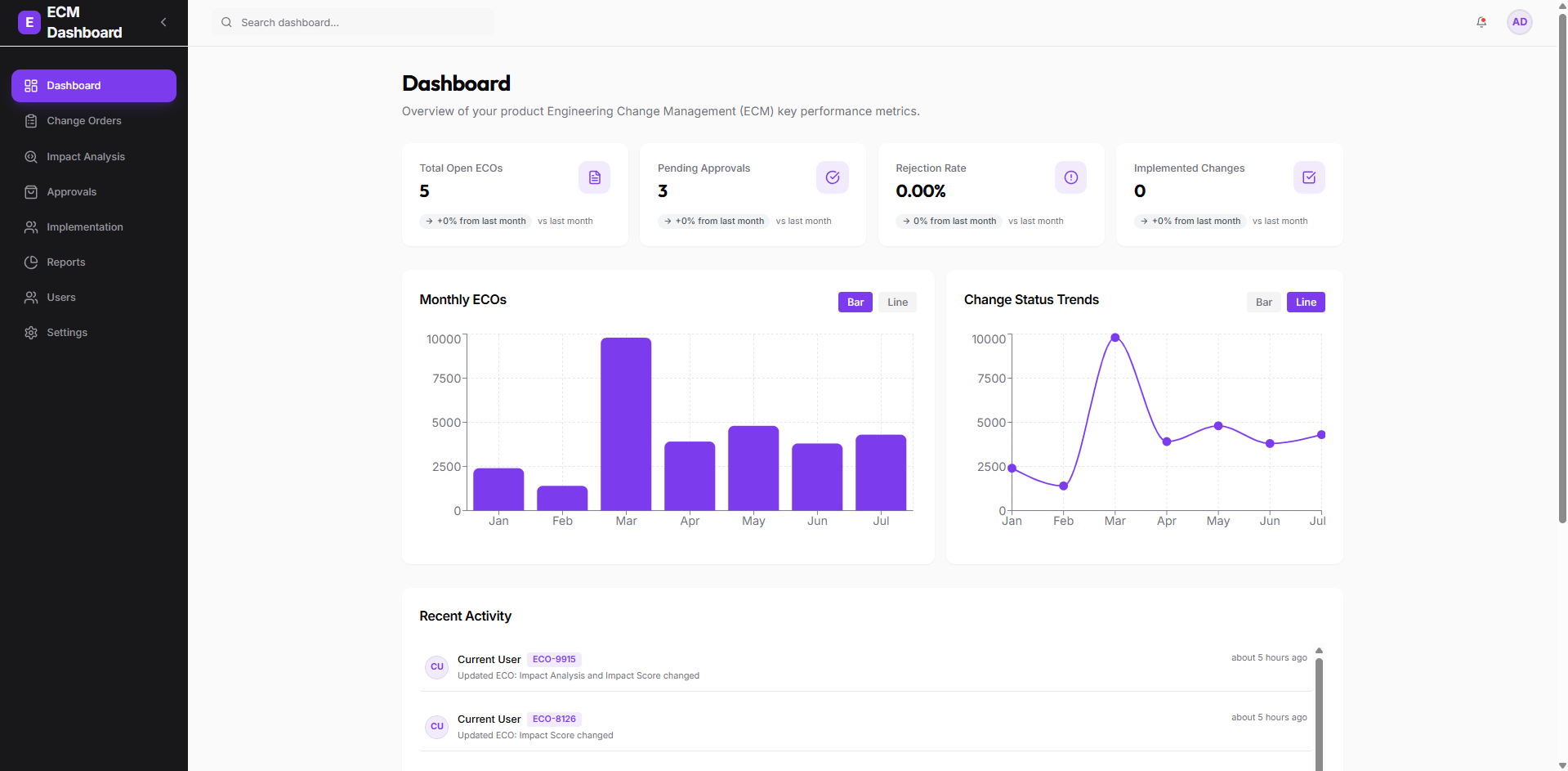Screen dimensions: 1568x771
Task: Open the AD user avatar menu
Action: coord(1519,22)
